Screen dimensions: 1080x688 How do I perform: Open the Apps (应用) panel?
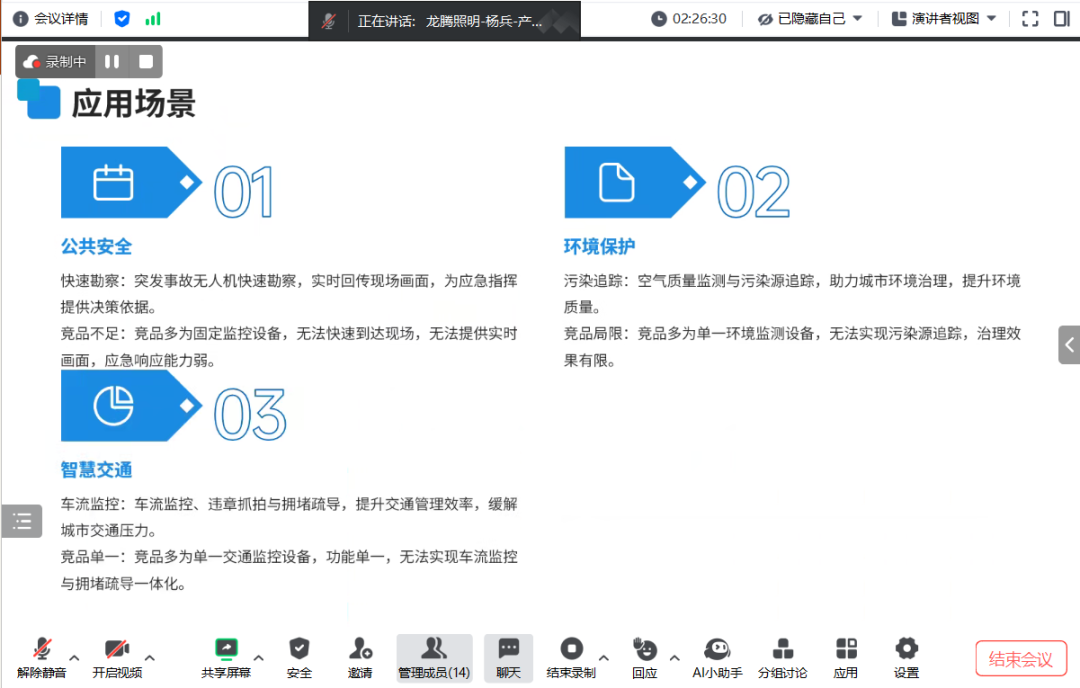tap(846, 656)
